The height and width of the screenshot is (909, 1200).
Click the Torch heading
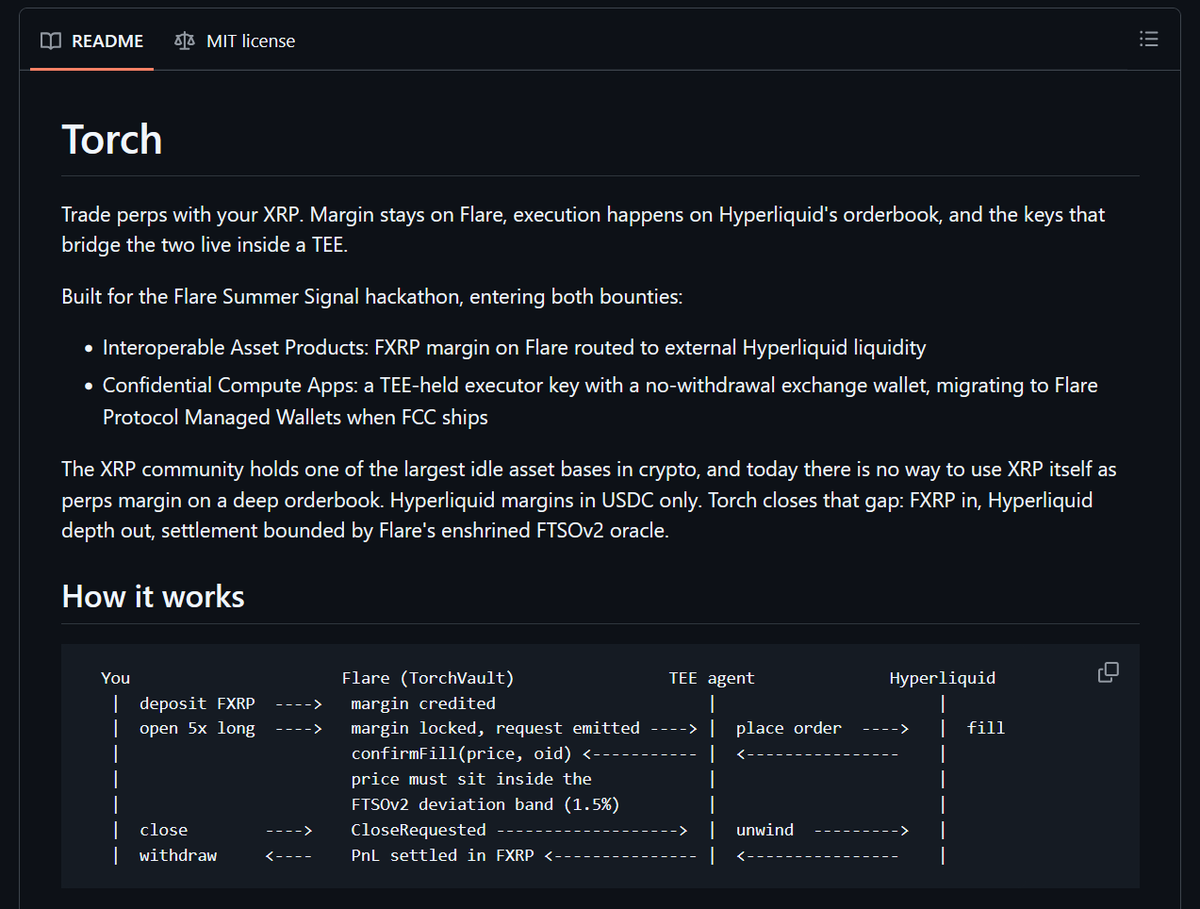(112, 139)
